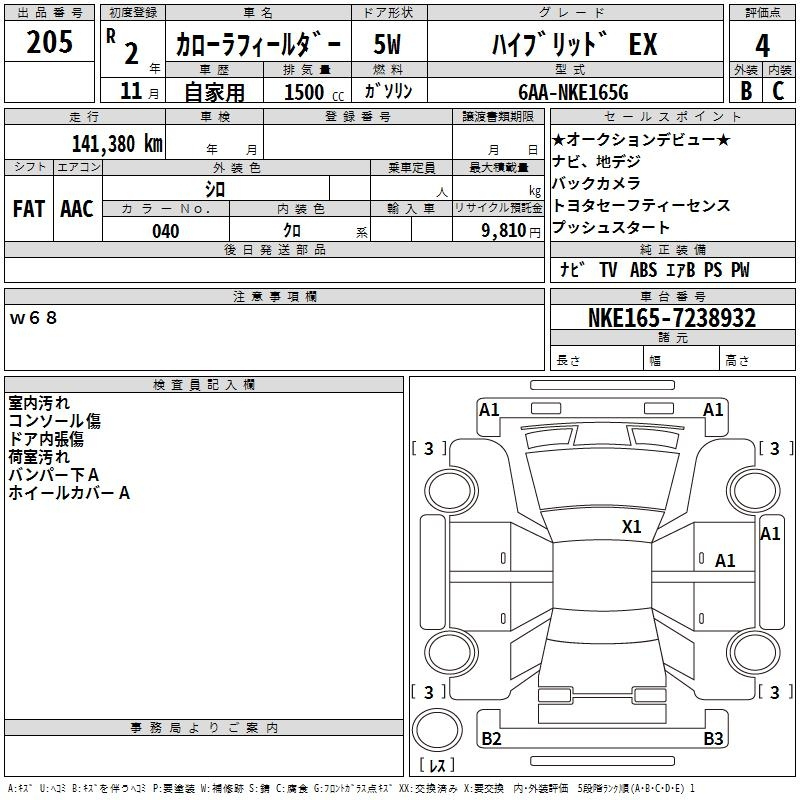Click lot number 205
800x800 pixels.
pyautogui.click(x=50, y=43)
